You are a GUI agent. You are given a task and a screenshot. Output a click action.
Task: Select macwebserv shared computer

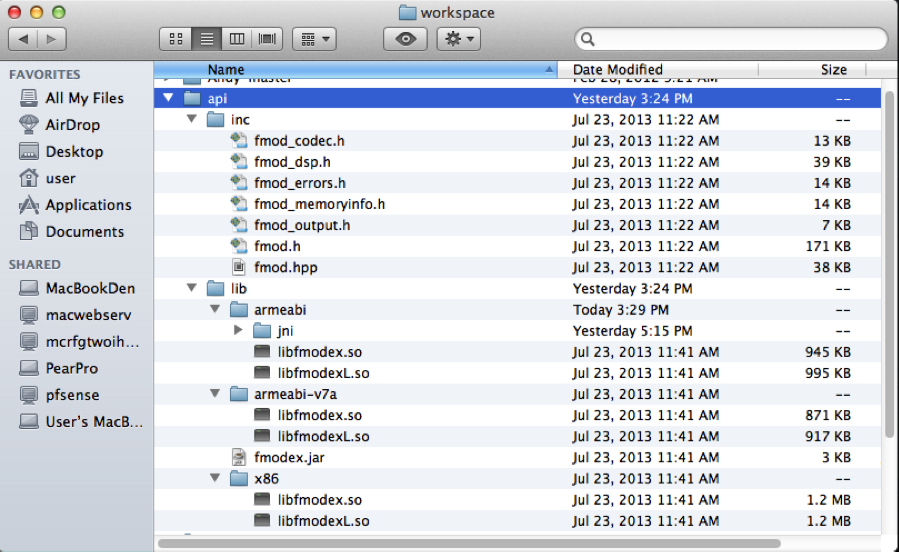tap(75, 315)
